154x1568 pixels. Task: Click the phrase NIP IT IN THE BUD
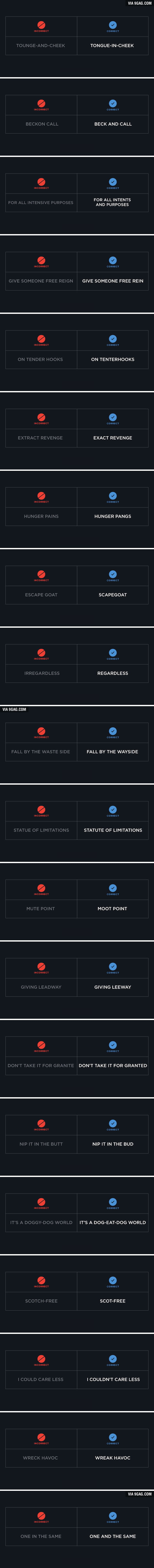pos(113,1144)
